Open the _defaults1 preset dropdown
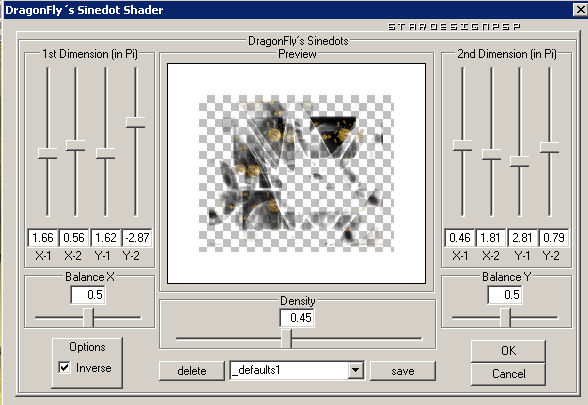Viewport: 588px width, 405px height. [355, 370]
